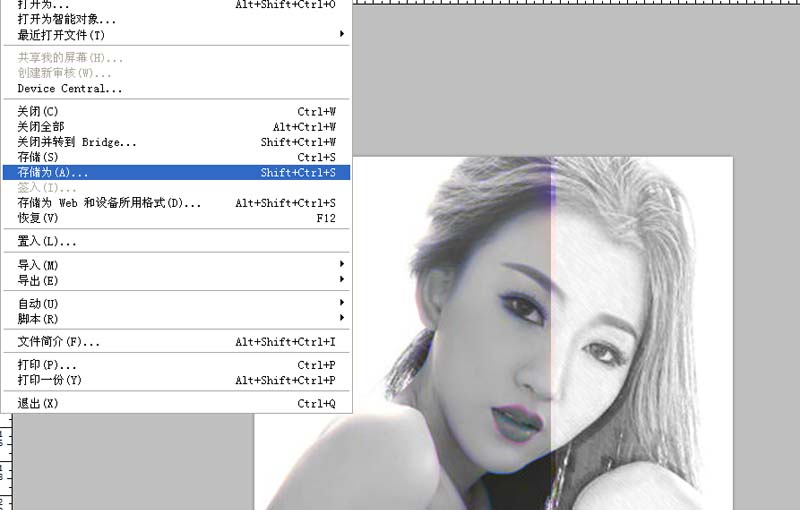Expand the 导出(E) Export submenu
The height and width of the screenshot is (510, 800).
pyautogui.click(x=38, y=280)
